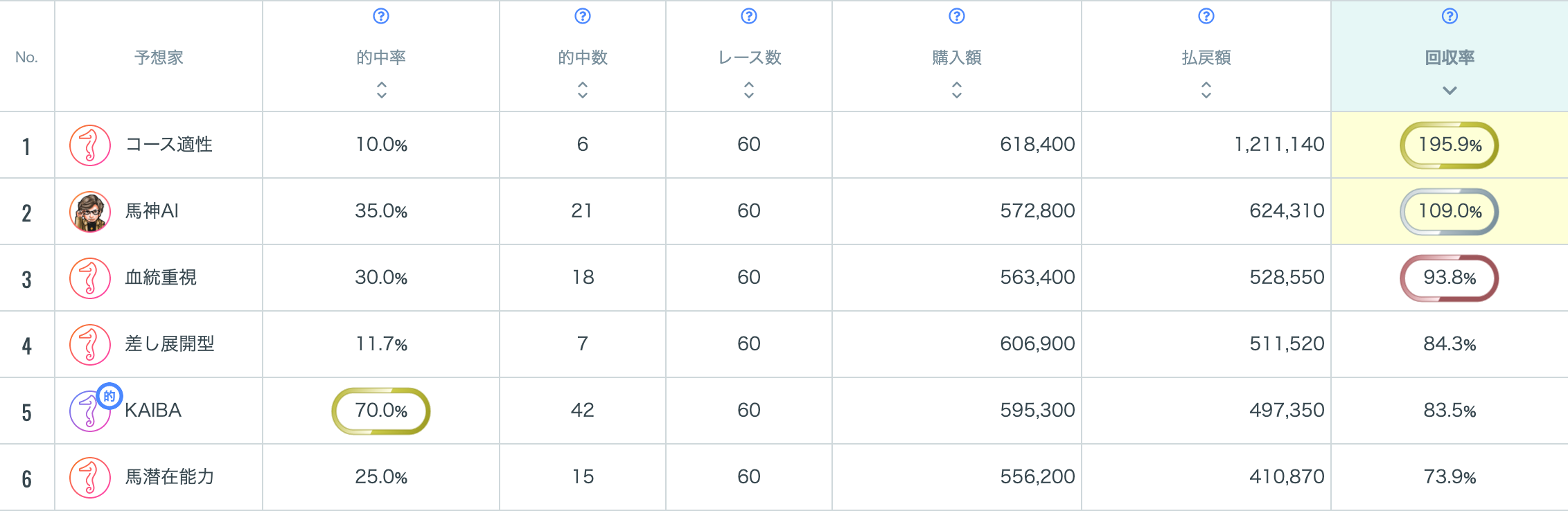
Task: Click the 195.9% gold recovery rate badge
Action: tap(1450, 145)
